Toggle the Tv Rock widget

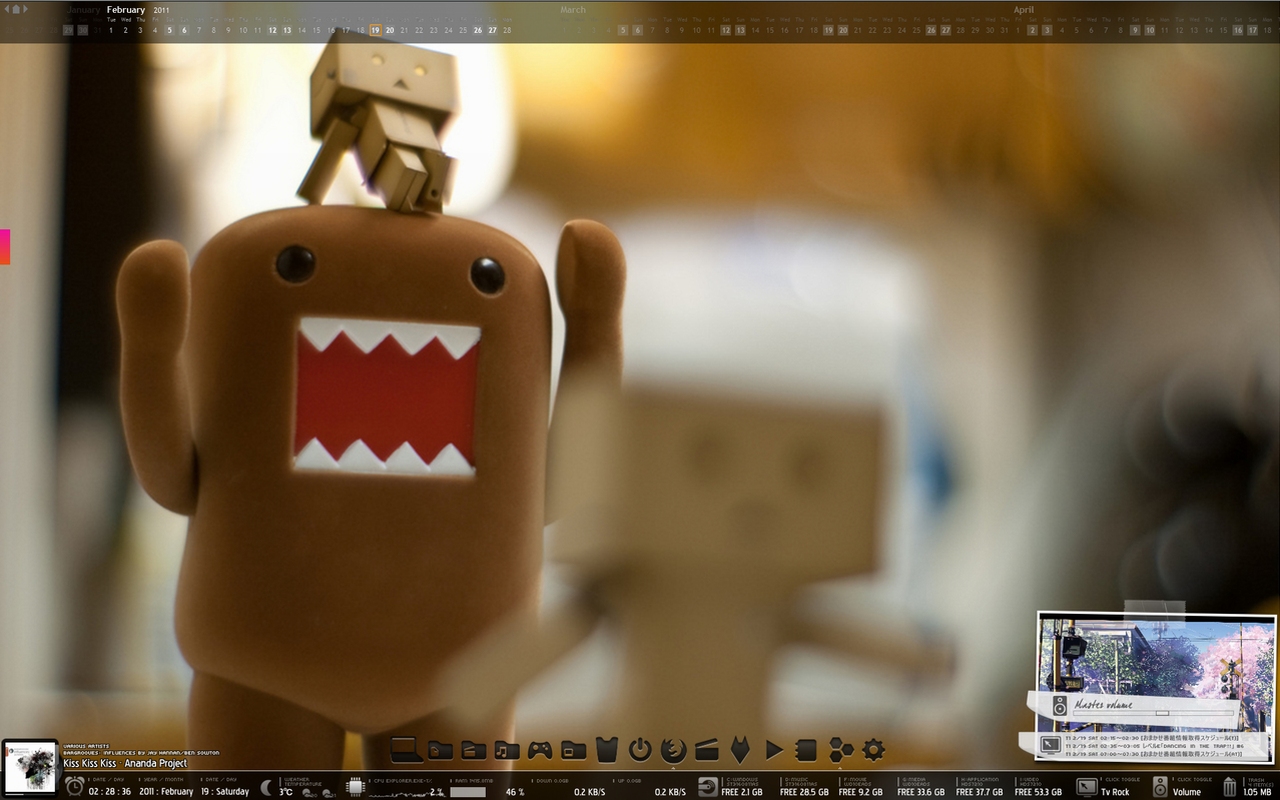coord(1115,792)
